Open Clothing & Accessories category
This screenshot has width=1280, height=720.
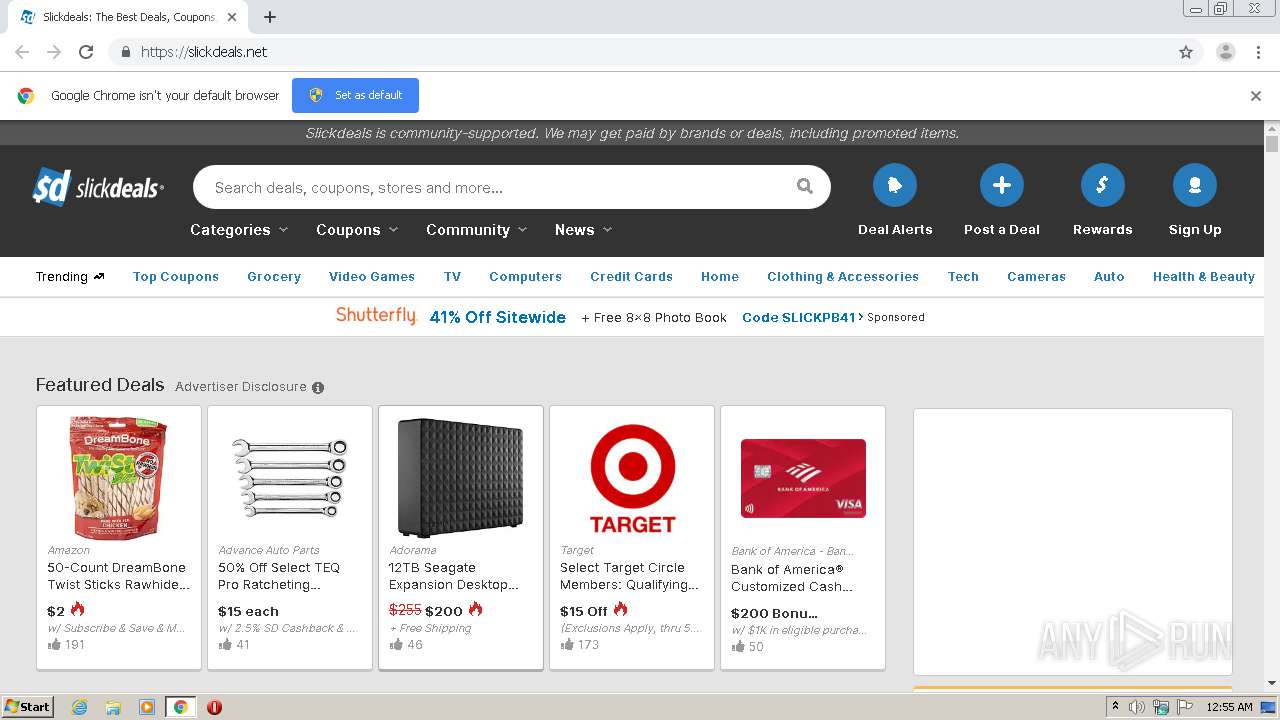[843, 277]
